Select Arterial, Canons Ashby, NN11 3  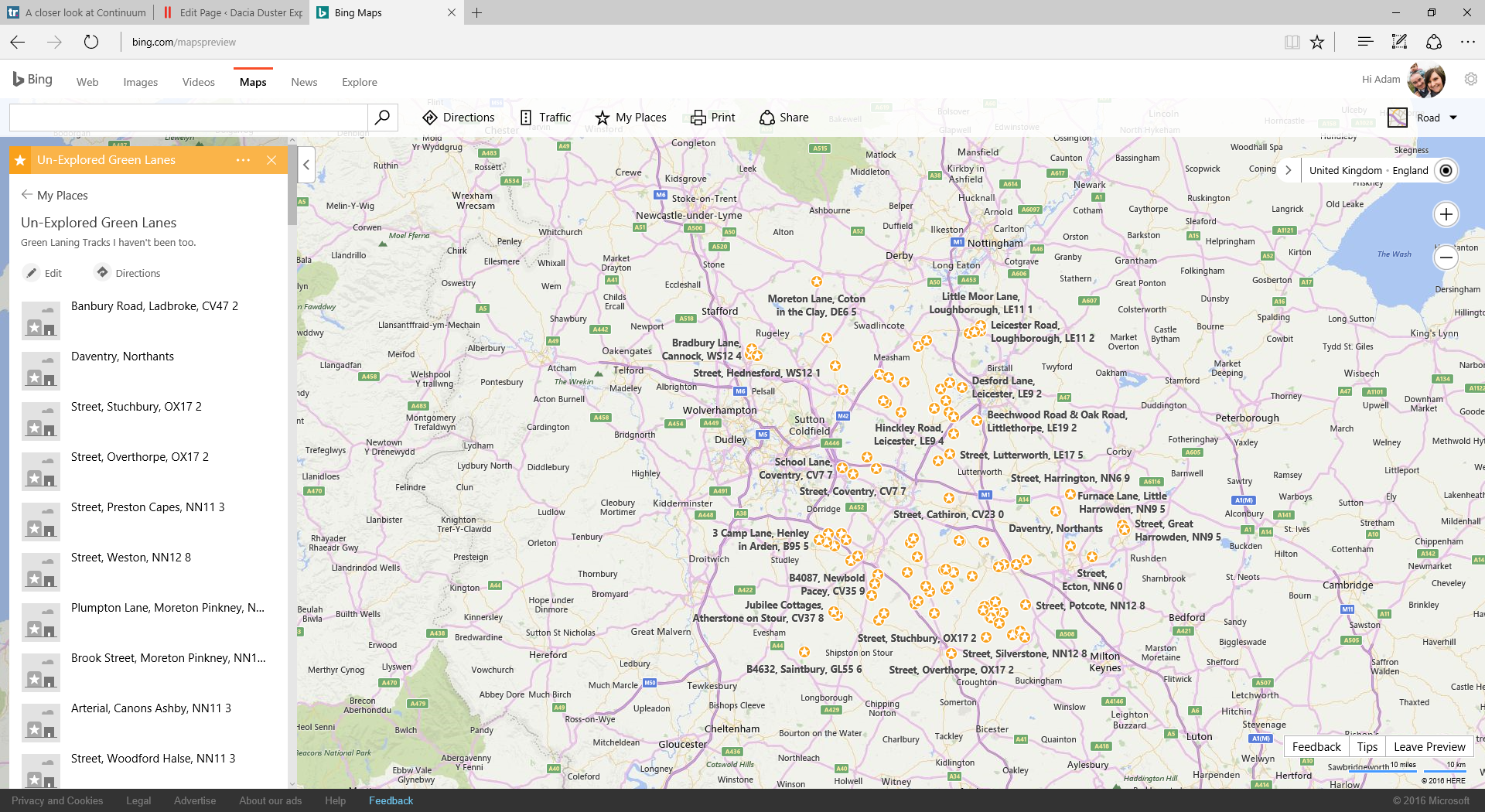coord(148,722)
